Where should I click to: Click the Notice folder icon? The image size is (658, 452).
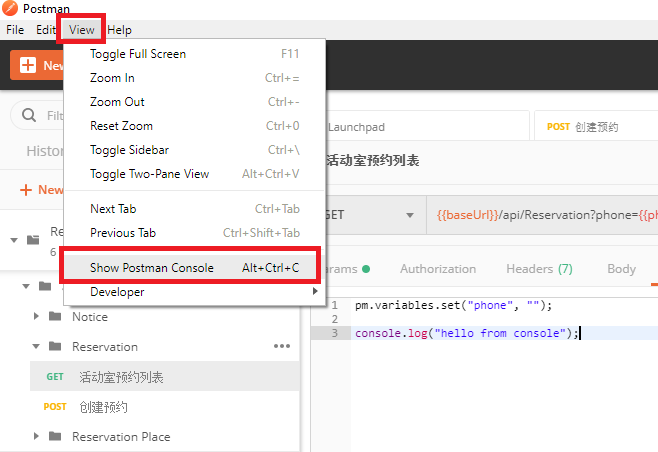55,316
